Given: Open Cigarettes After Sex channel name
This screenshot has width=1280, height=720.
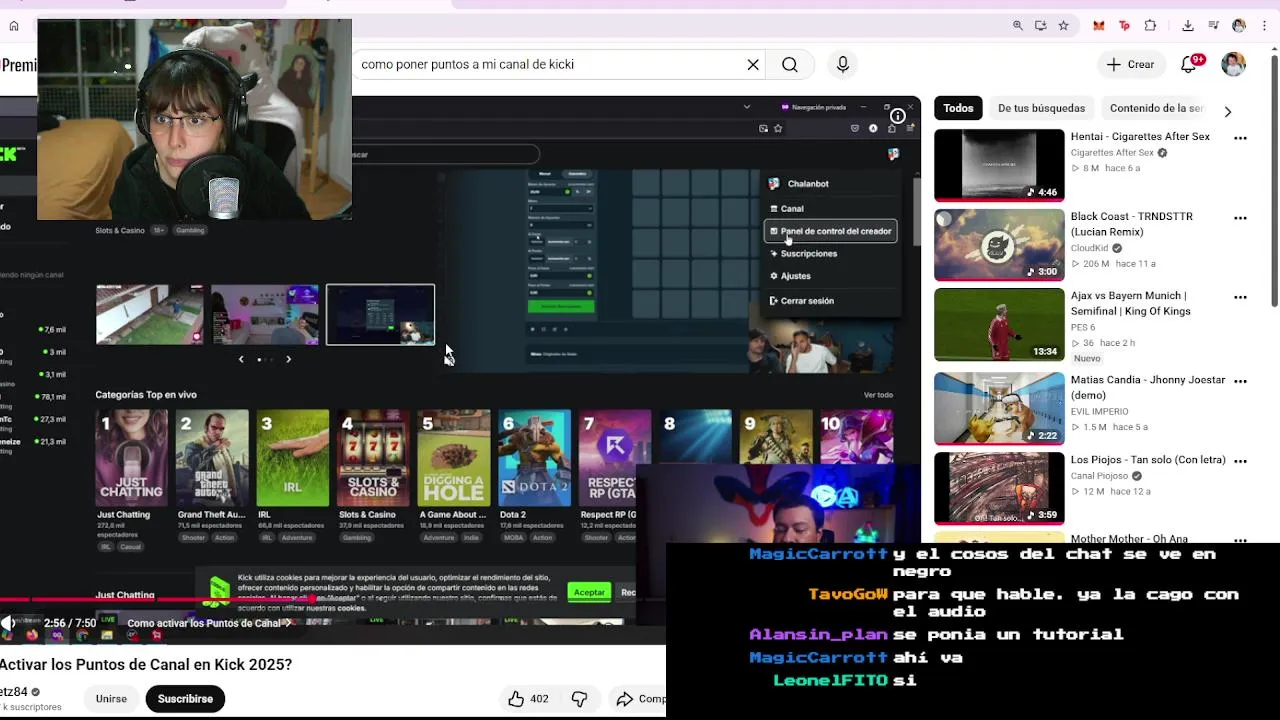Looking at the screenshot, I should 1112,153.
